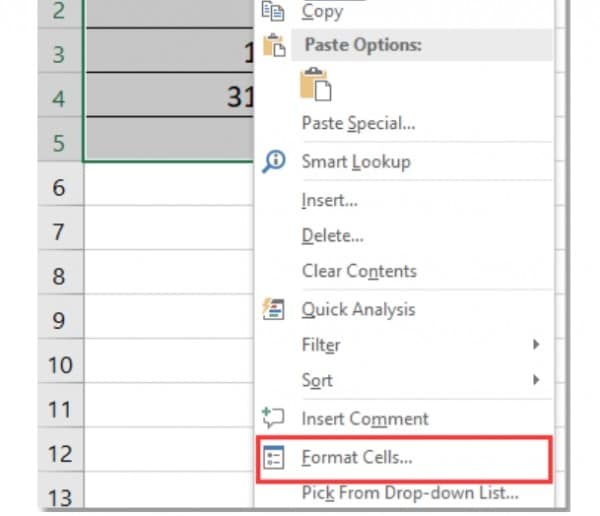Expand the Sort submenu arrow
The image size is (600, 516).
click(x=536, y=380)
